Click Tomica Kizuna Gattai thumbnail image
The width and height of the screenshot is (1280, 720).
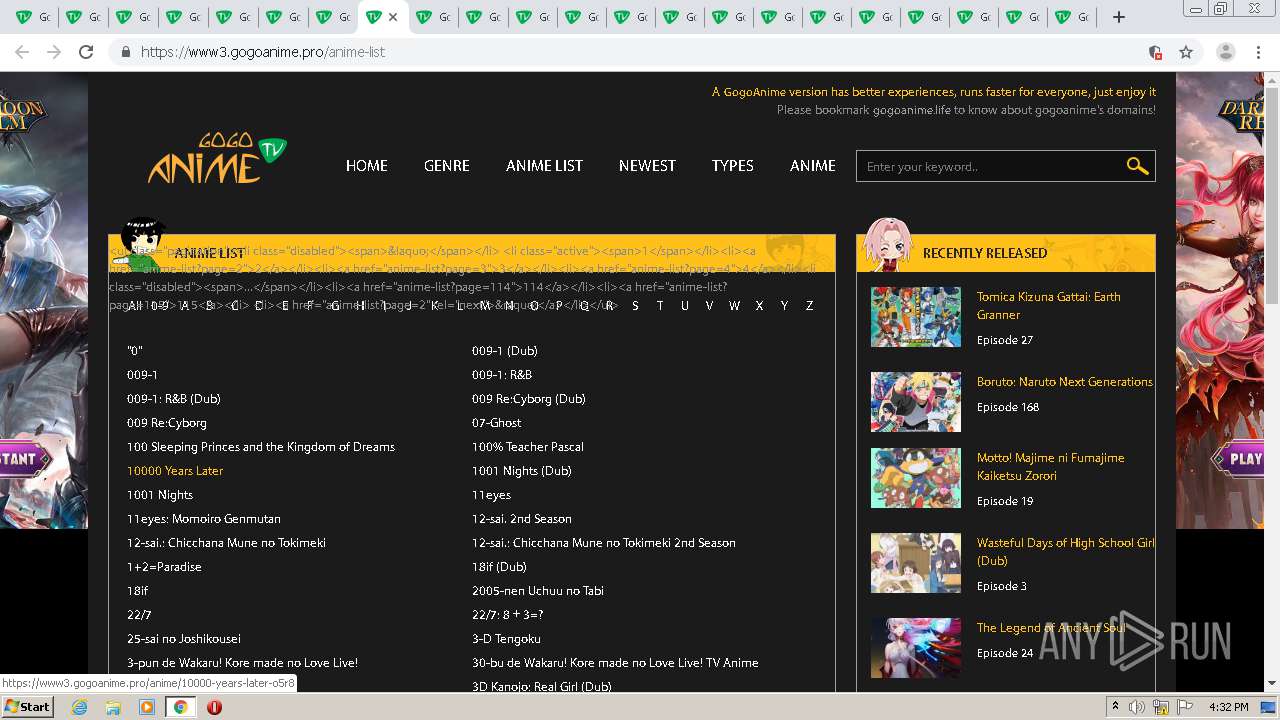pyautogui.click(x=916, y=317)
